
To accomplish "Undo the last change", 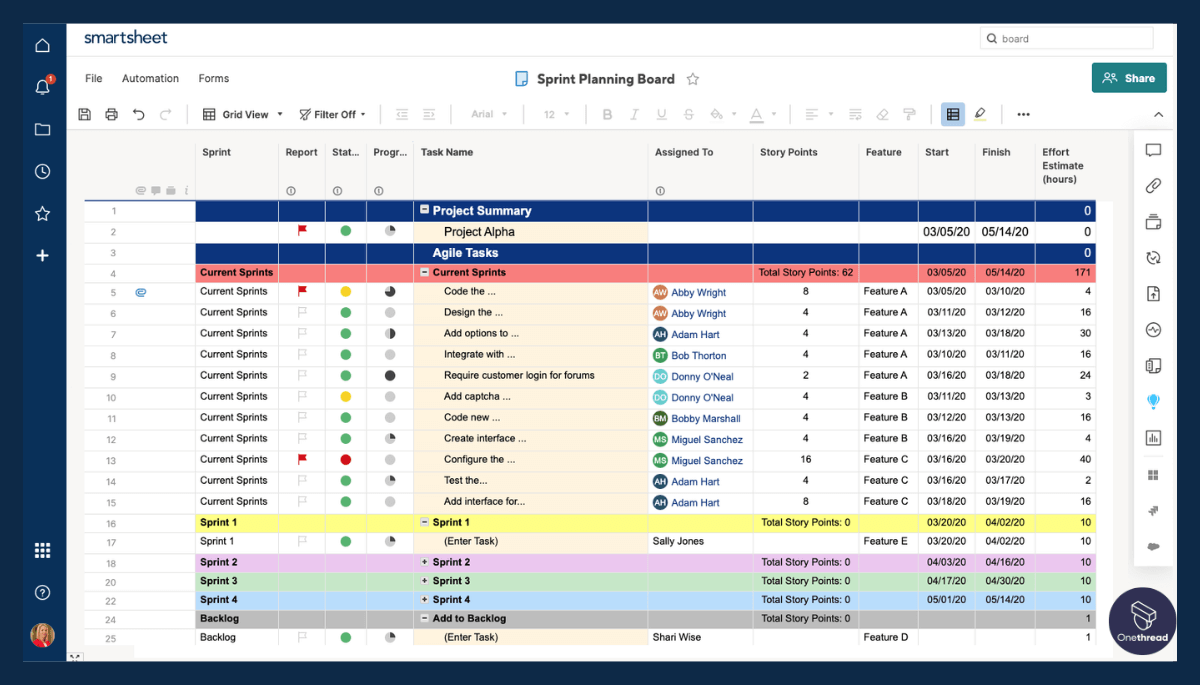I will [140, 114].
